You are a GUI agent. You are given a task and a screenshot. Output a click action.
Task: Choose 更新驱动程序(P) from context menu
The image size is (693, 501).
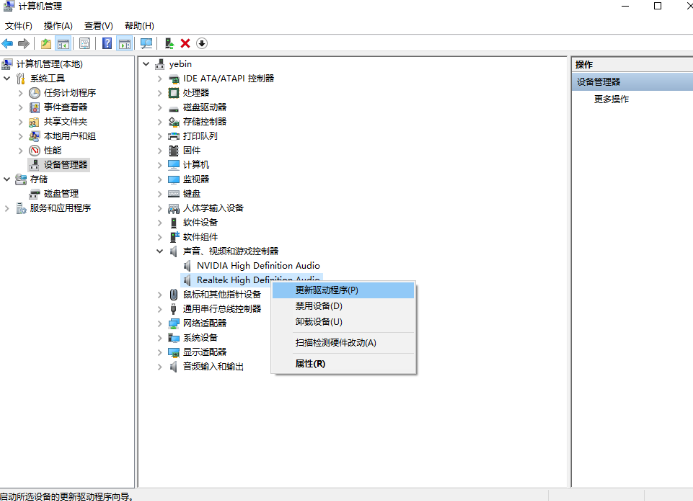point(326,290)
